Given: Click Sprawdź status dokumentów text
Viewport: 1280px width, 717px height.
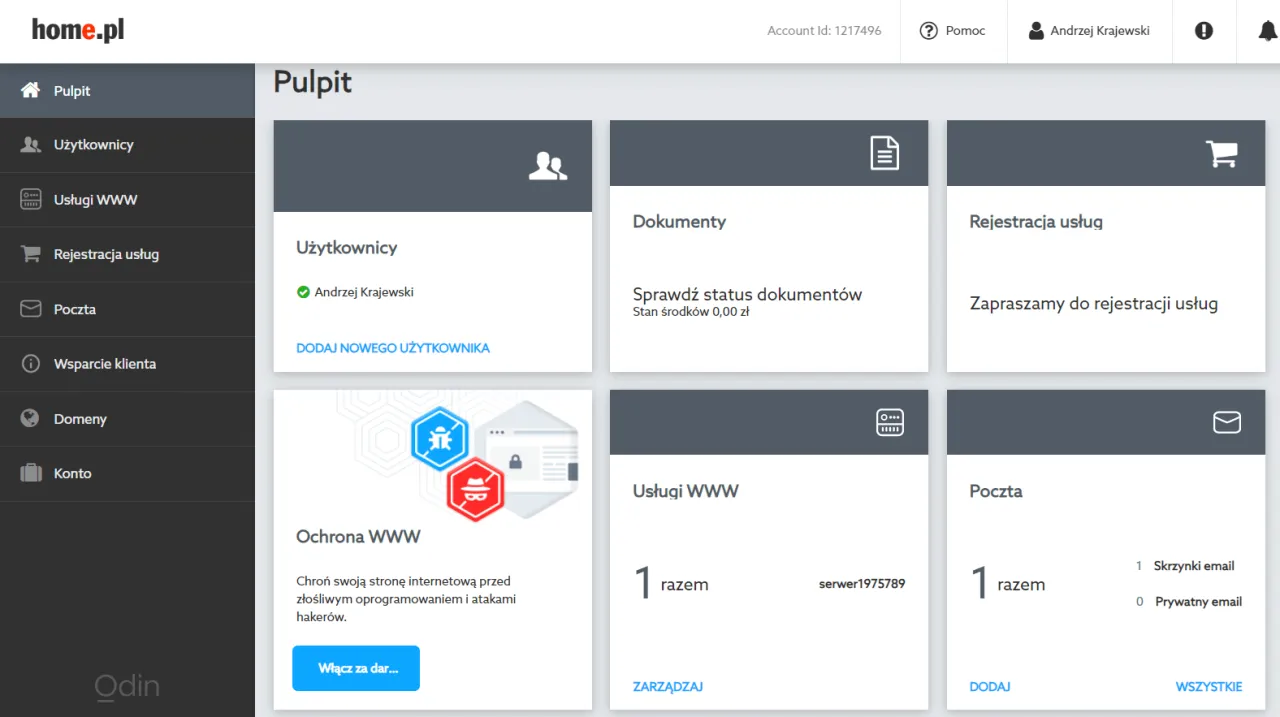Looking at the screenshot, I should pos(747,295).
